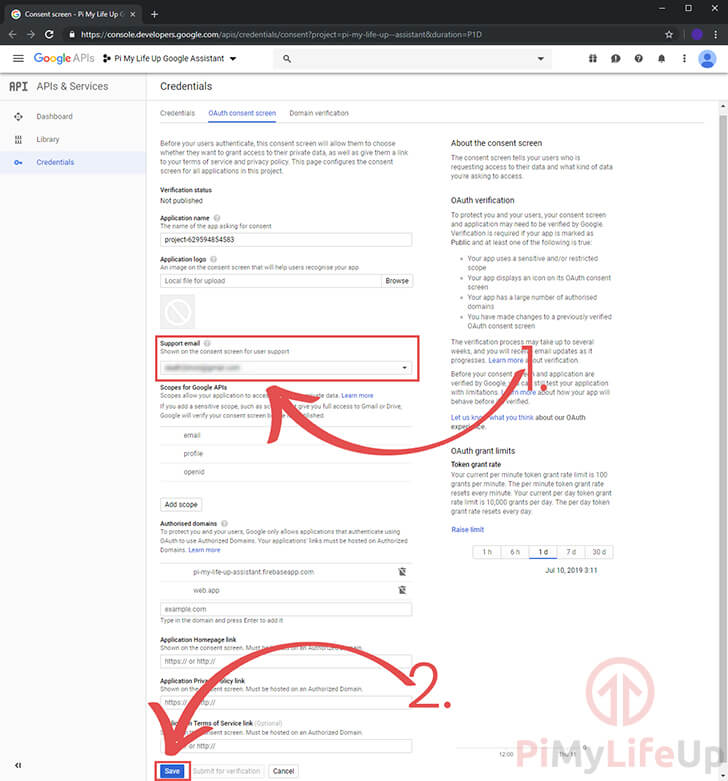Switch to OAuth consent screen tab

point(242,113)
